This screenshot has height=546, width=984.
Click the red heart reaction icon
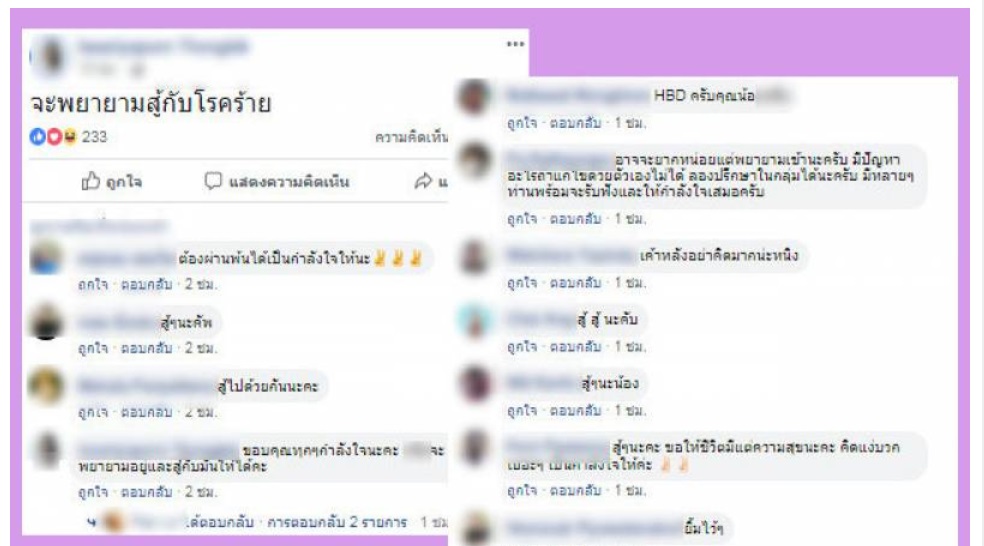point(54,136)
